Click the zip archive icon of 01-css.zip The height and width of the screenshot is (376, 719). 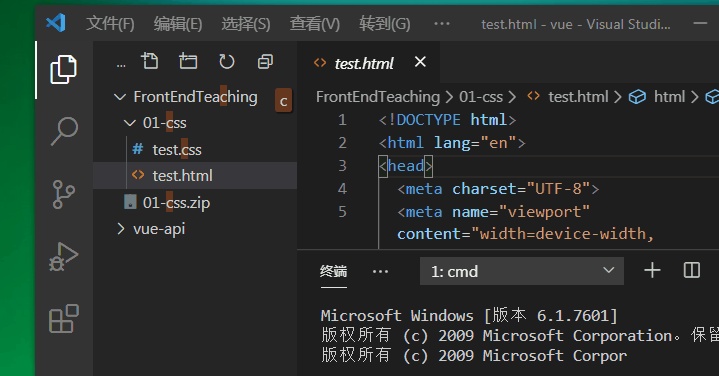click(x=131, y=202)
